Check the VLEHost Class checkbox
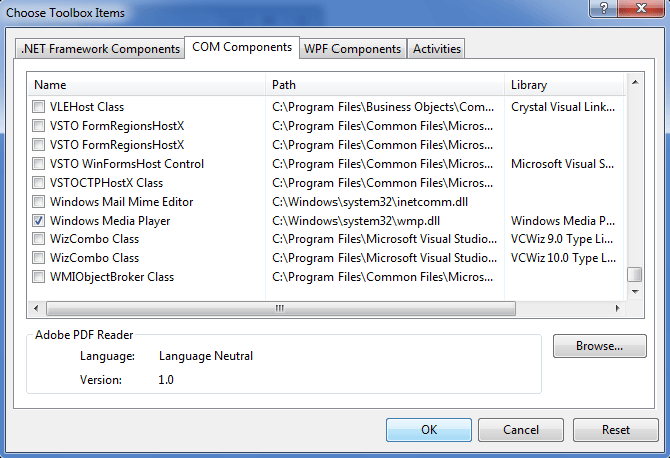Viewport: 670px width, 458px height. click(x=39, y=106)
